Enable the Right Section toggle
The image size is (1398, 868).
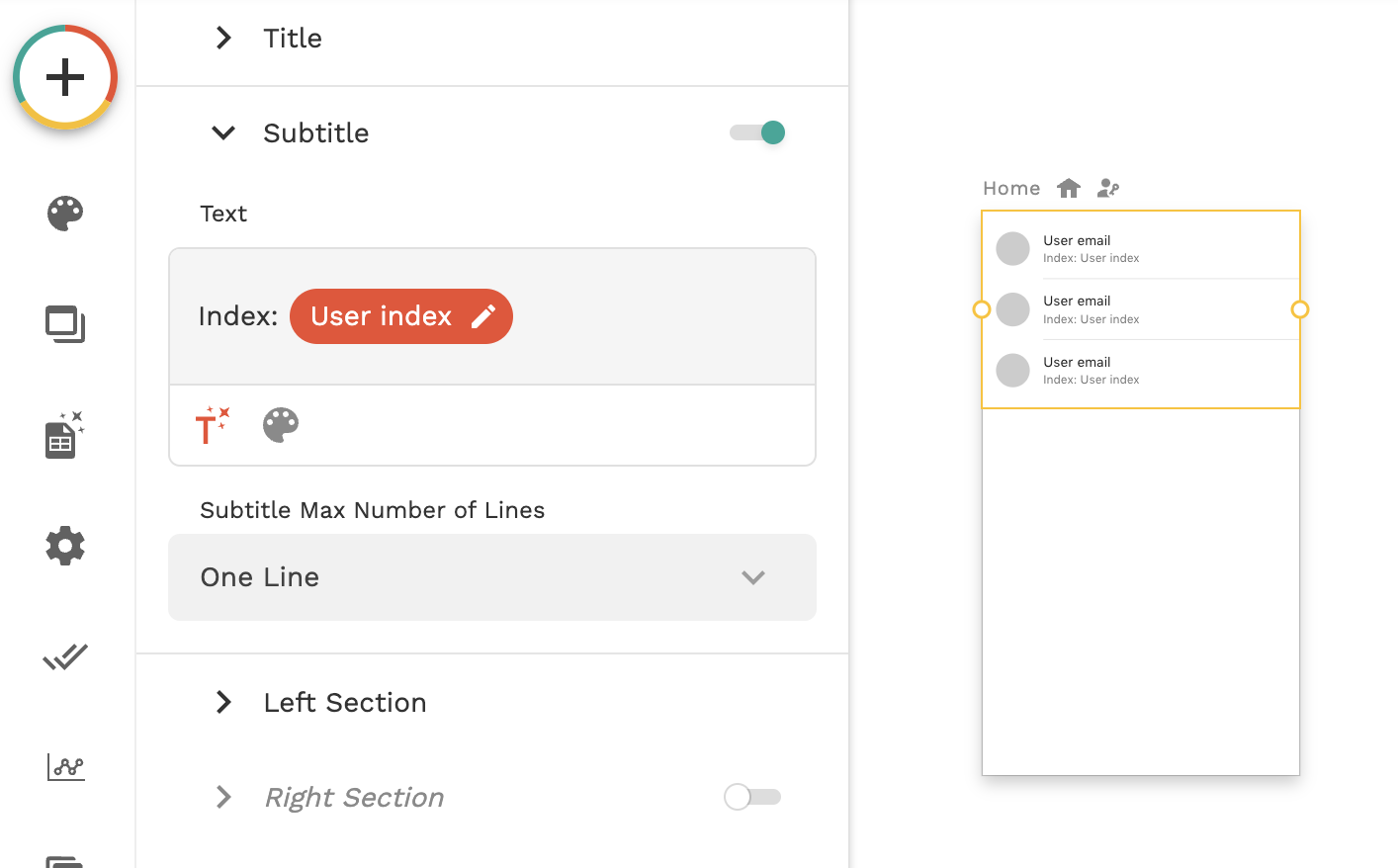point(752,797)
